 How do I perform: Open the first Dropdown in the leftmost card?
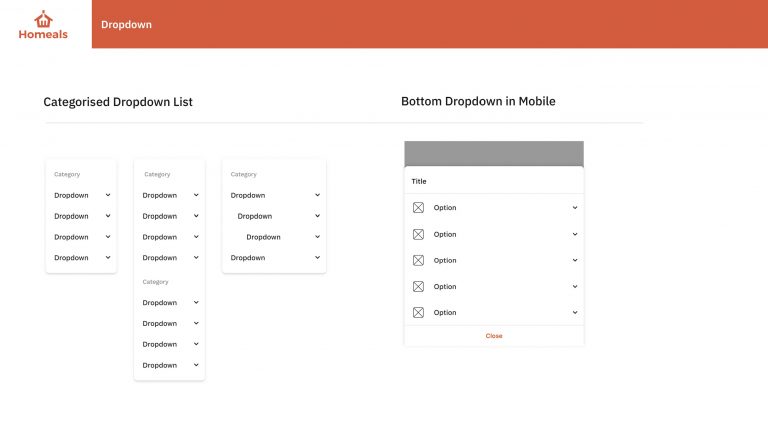coord(82,195)
